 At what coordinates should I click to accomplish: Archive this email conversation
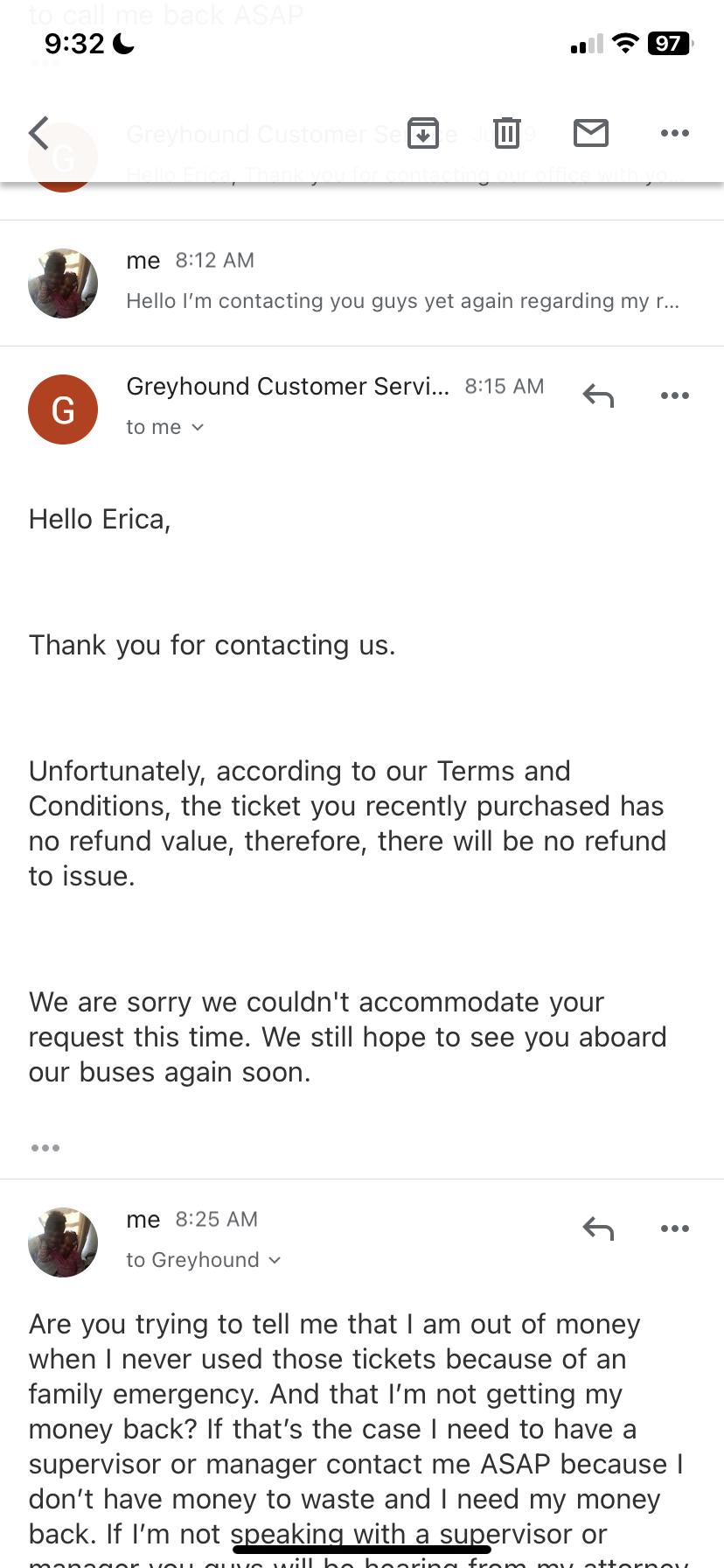[423, 133]
